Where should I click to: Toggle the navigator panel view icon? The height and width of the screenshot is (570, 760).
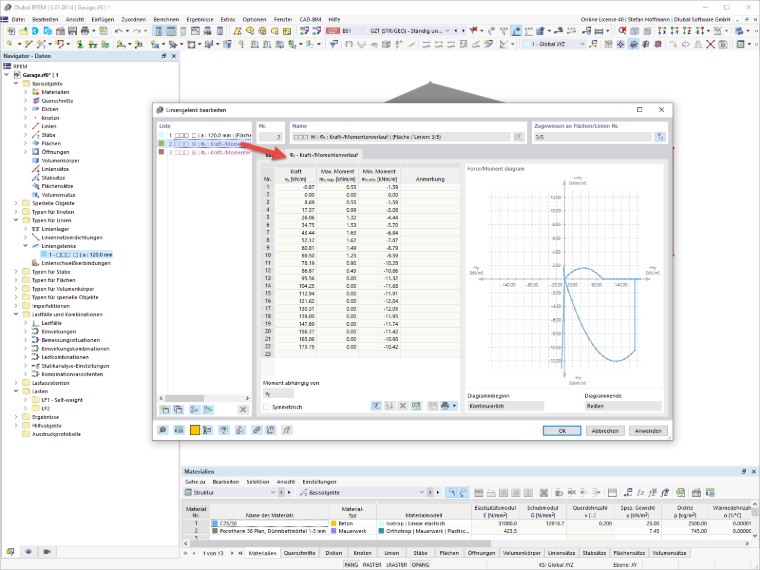coord(158,31)
